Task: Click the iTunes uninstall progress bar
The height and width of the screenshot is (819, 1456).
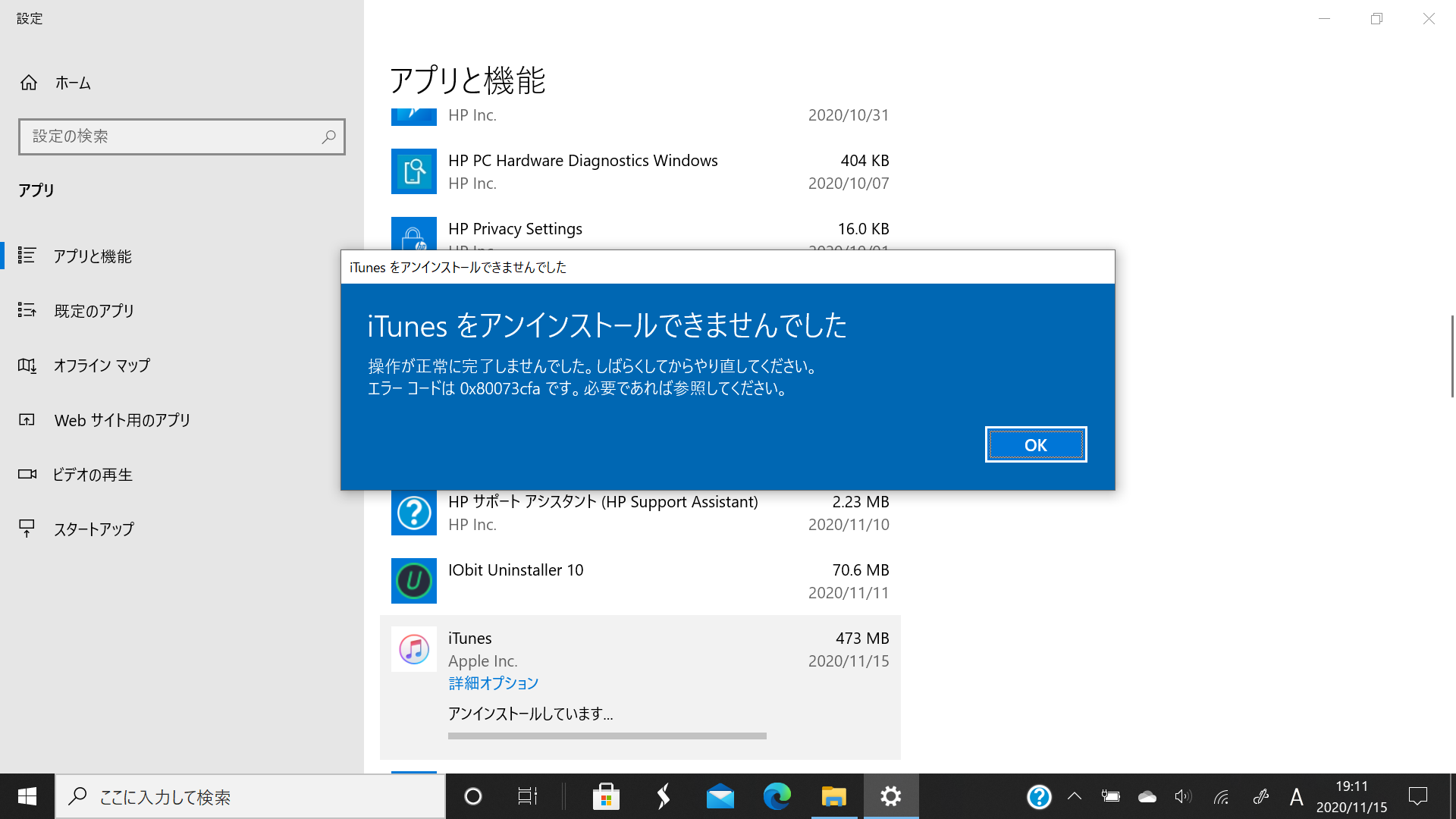Action: [607, 736]
